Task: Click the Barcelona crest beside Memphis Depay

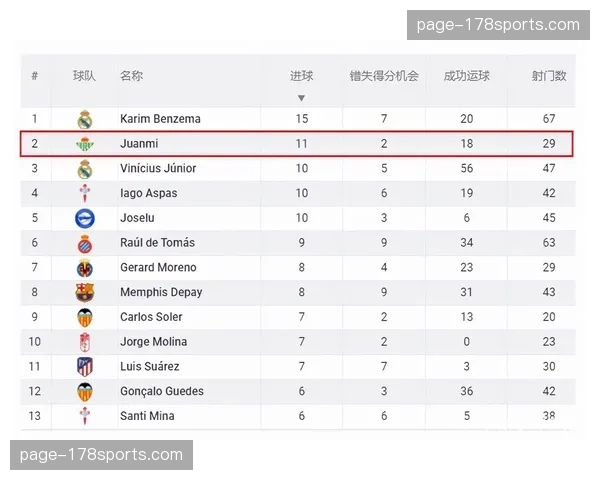Action: [85, 292]
